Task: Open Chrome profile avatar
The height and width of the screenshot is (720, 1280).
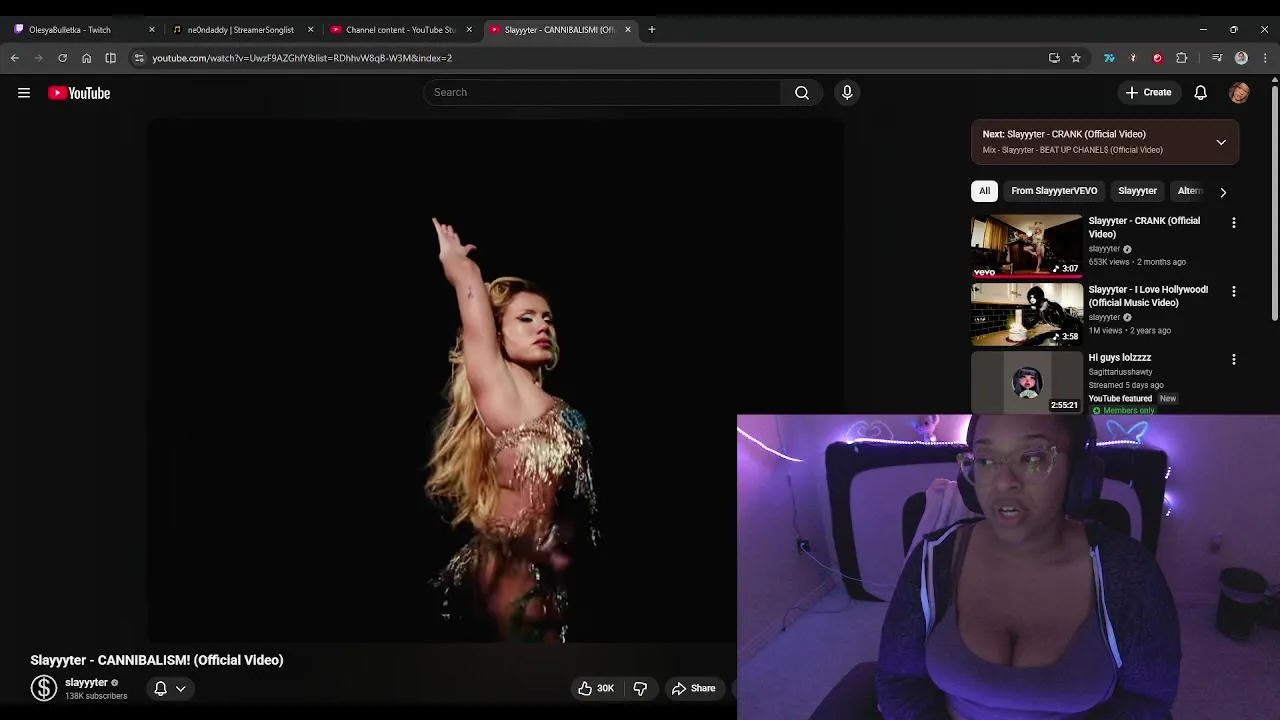Action: (1241, 58)
